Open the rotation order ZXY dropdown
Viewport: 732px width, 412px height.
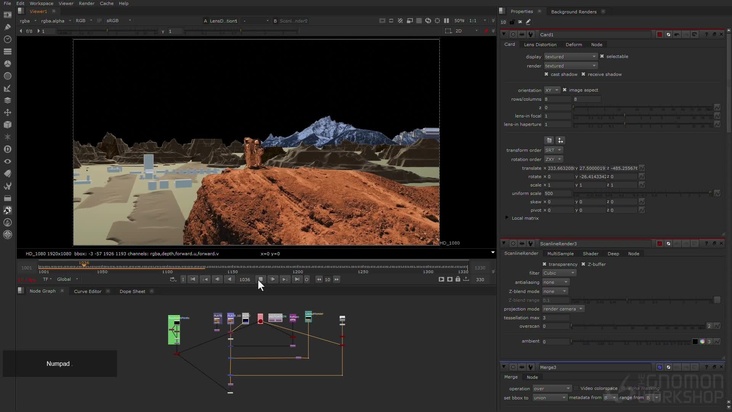click(x=555, y=159)
